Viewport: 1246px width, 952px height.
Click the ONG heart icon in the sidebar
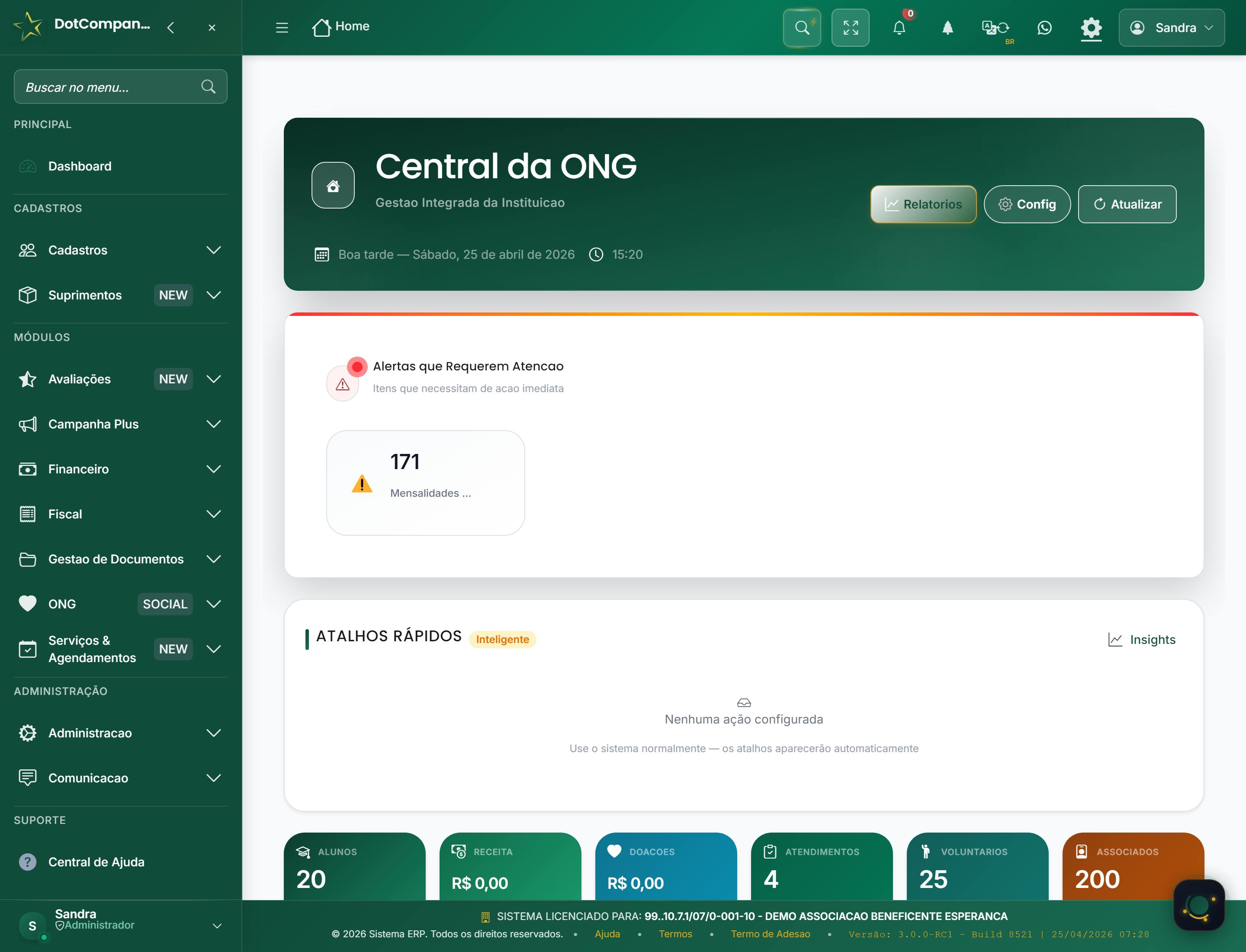click(28, 604)
